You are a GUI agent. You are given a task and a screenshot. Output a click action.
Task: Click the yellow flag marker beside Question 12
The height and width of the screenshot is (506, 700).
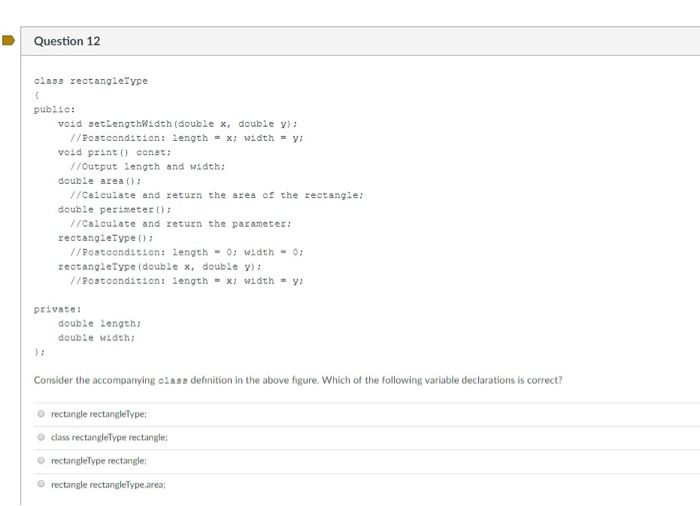pos(8,40)
